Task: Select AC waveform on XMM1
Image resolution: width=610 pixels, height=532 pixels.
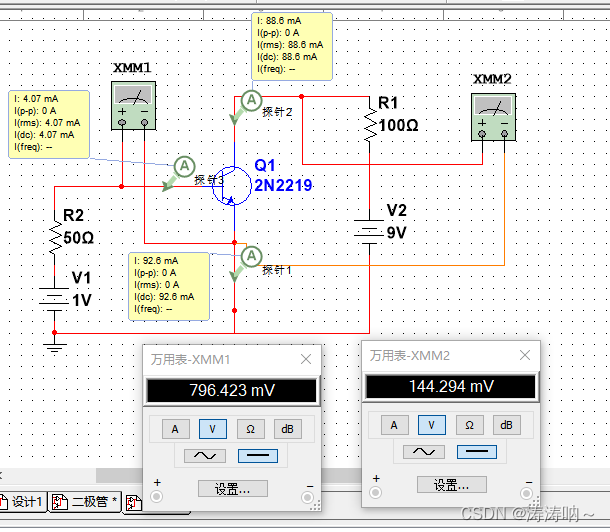Action: coord(196,456)
